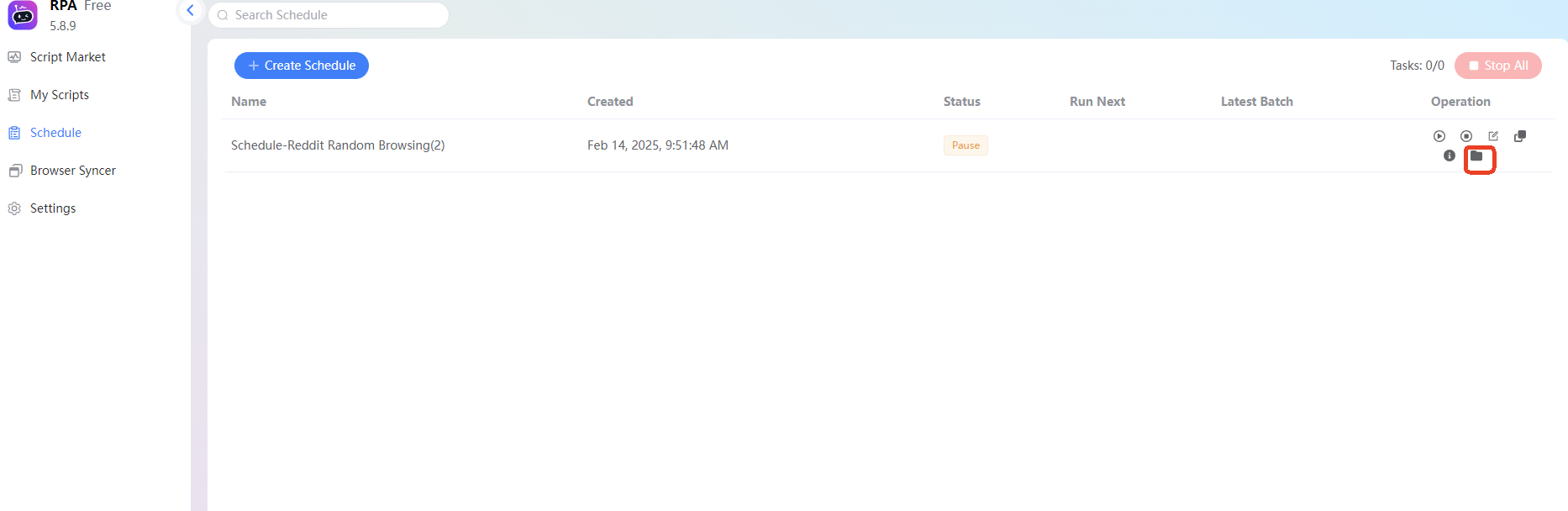Click the Status column header
This screenshot has height=511, width=1568.
tap(962, 102)
